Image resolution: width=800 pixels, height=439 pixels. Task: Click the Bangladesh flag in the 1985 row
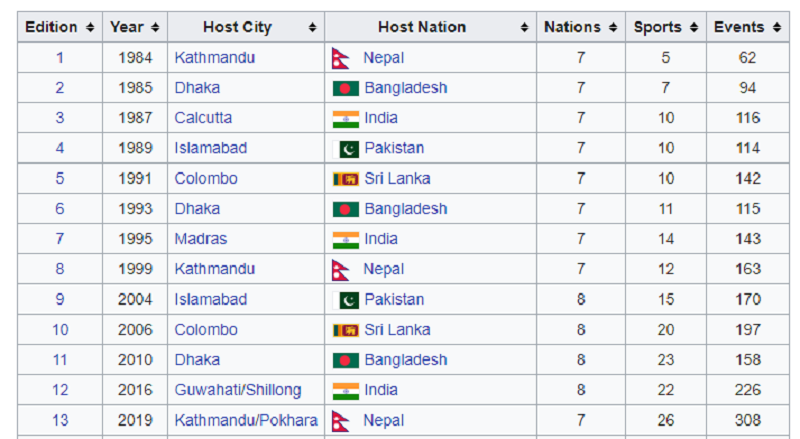pos(345,88)
